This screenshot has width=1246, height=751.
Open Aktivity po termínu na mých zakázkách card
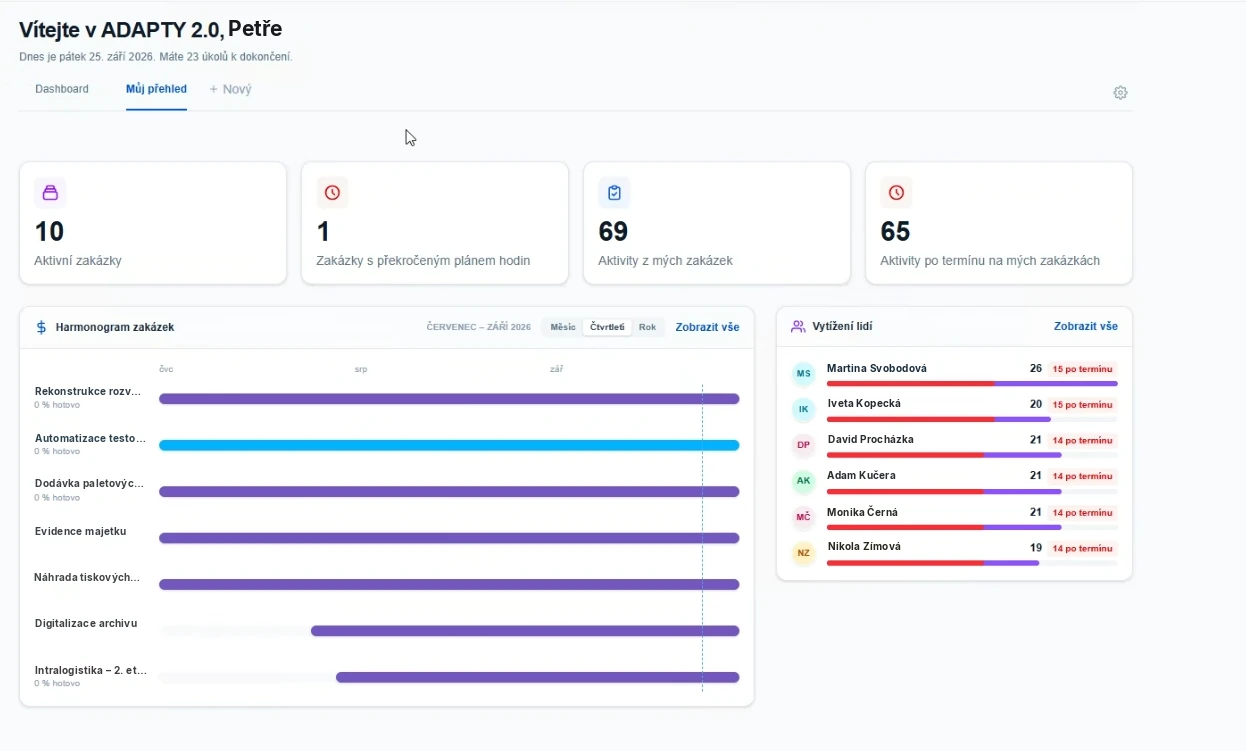point(999,223)
